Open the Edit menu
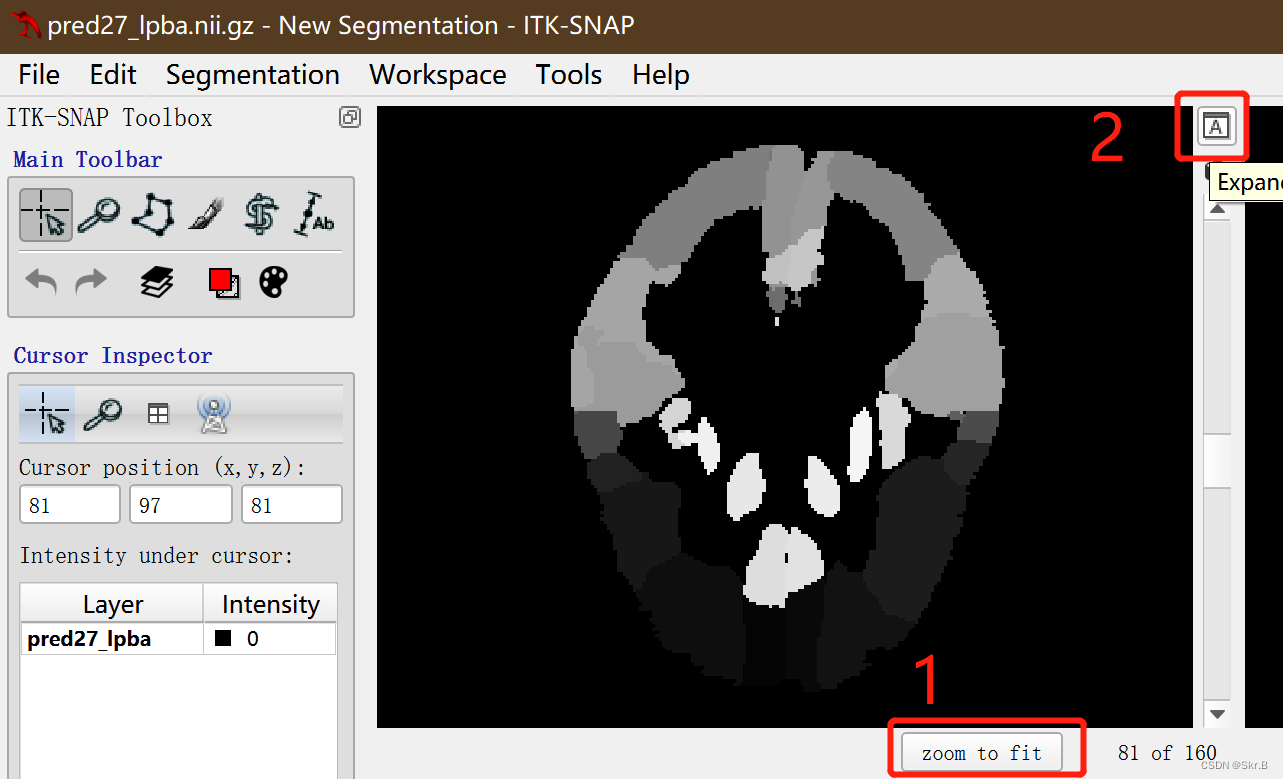Viewport: 1283px width, 779px height. click(x=113, y=75)
